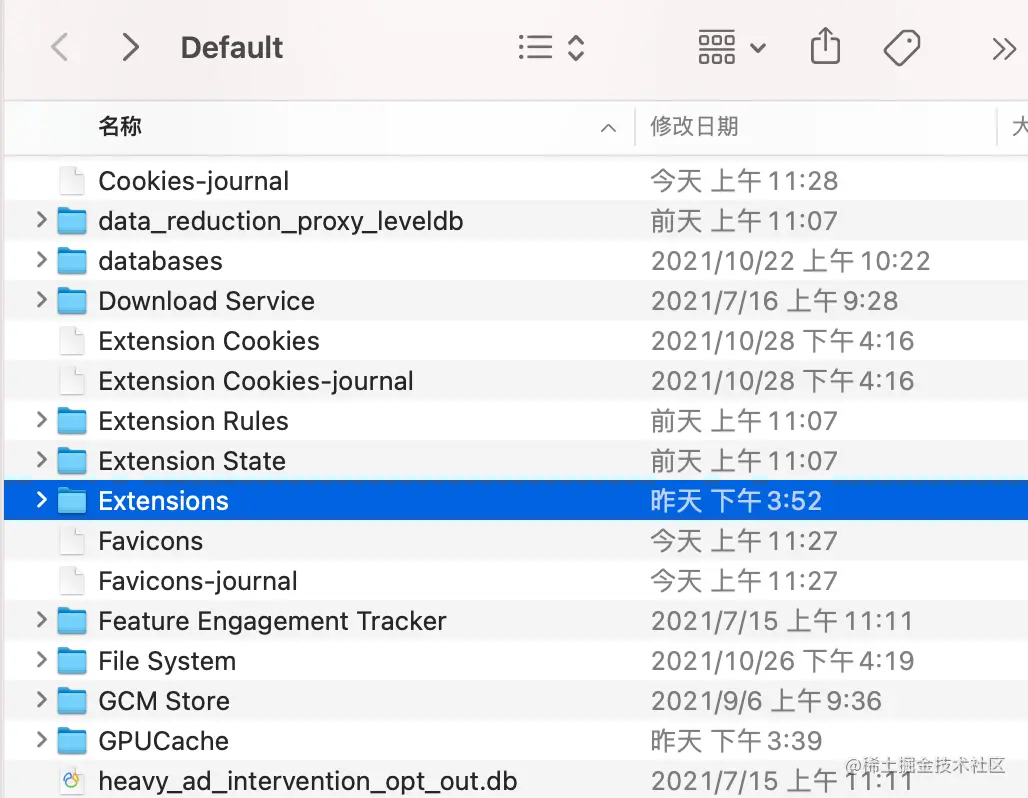Click the databases folder icon
This screenshot has height=798, width=1028.
72,261
